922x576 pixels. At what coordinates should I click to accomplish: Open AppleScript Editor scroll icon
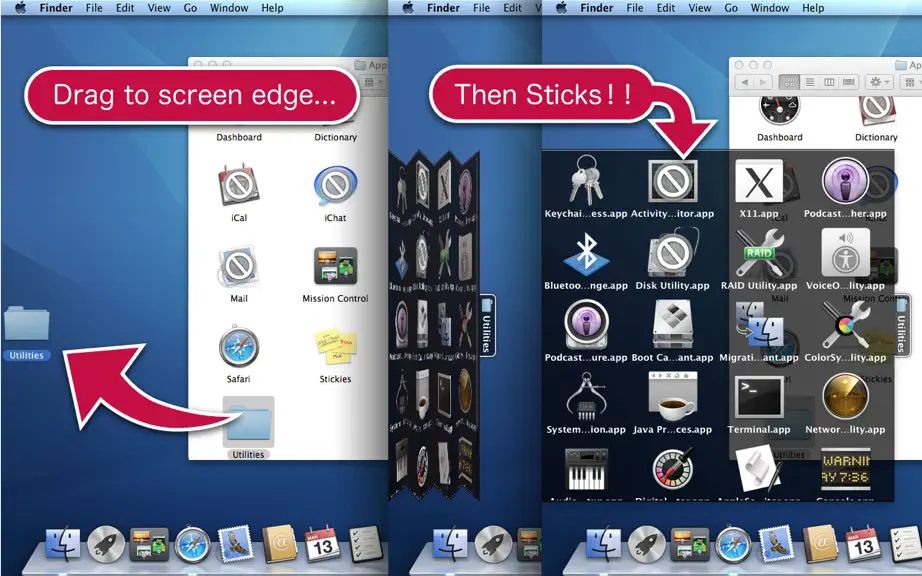[x=759, y=468]
